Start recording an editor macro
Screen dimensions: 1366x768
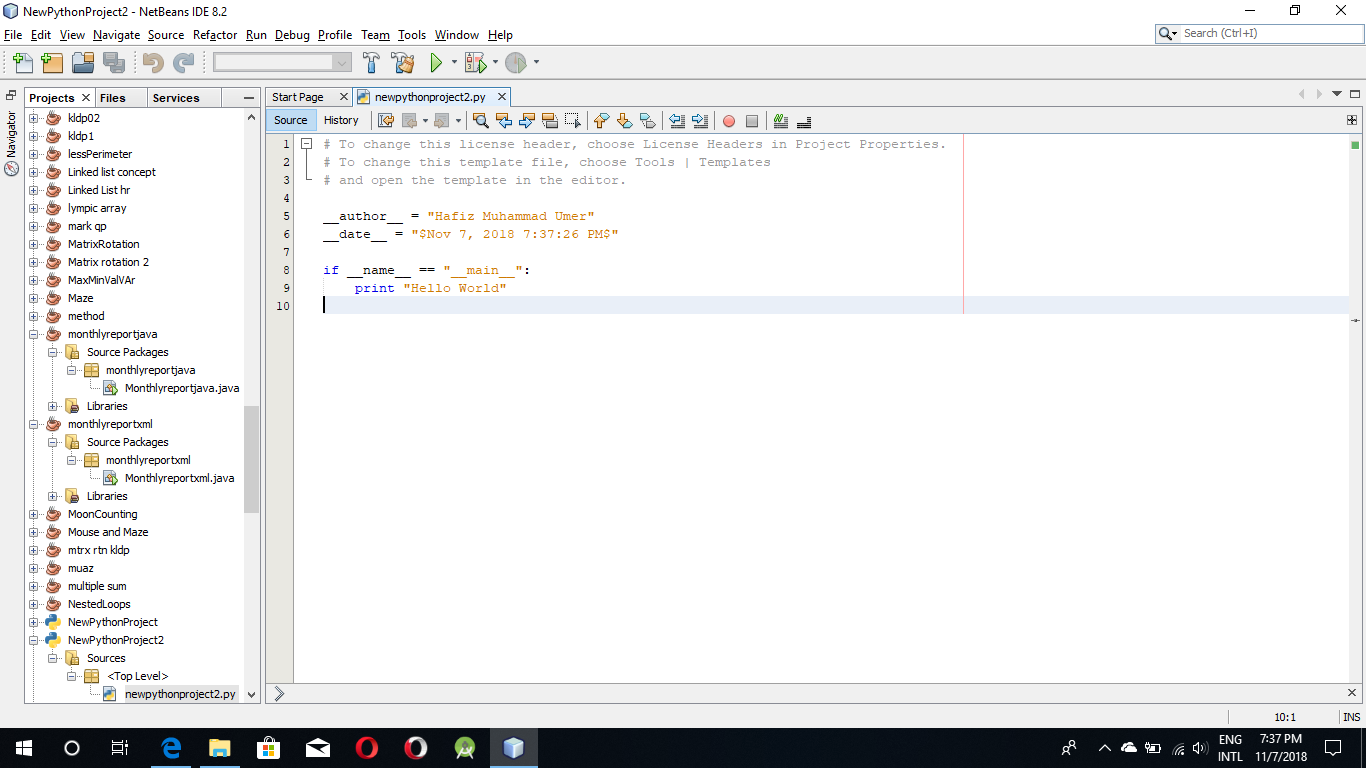(731, 120)
